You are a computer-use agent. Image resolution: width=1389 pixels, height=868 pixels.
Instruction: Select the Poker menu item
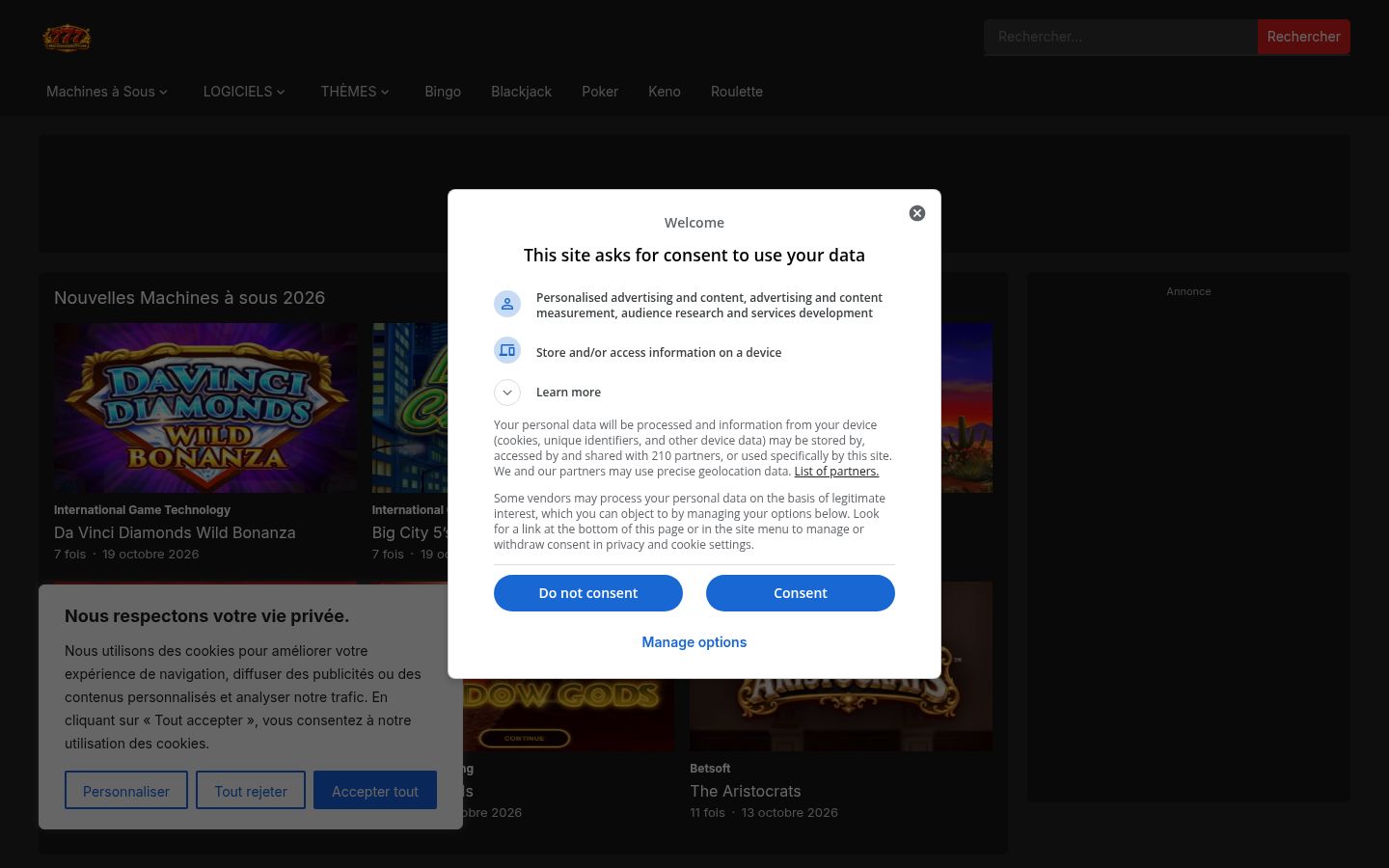pos(600,92)
